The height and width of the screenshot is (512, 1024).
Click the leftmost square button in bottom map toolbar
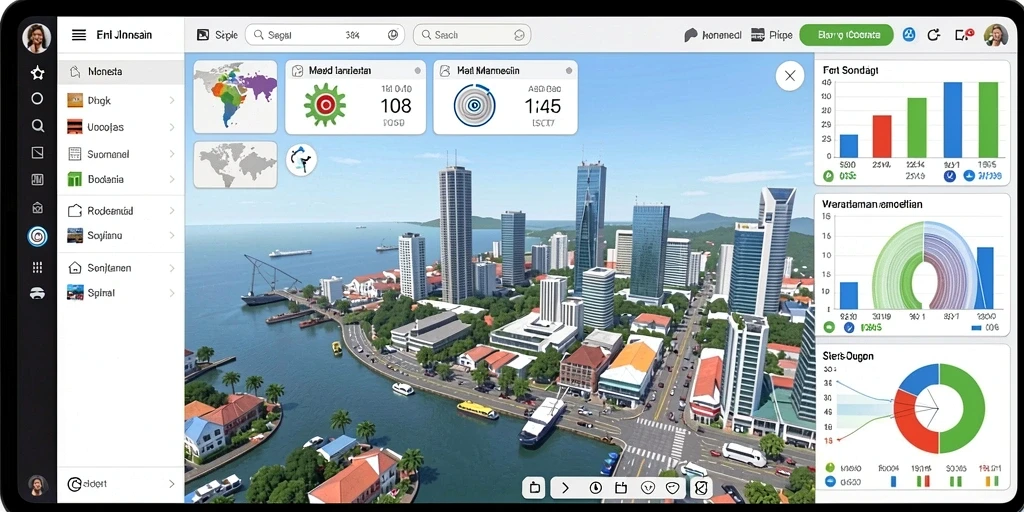[x=534, y=488]
